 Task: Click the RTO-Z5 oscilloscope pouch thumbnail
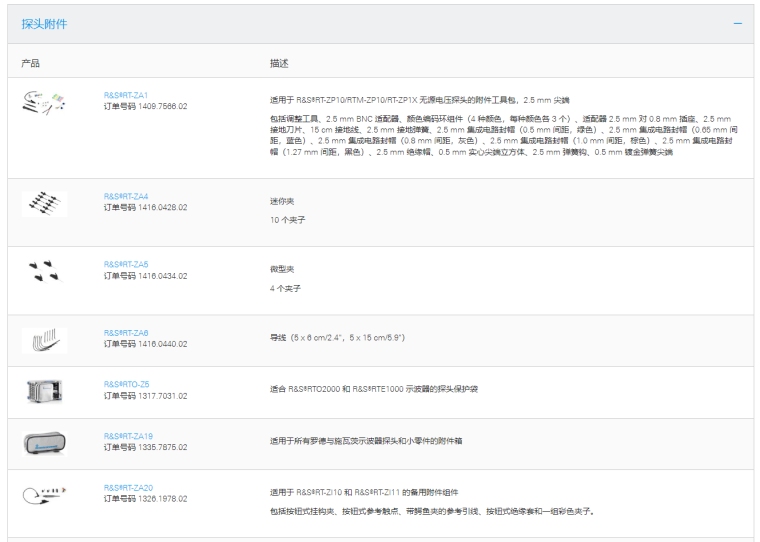click(44, 388)
